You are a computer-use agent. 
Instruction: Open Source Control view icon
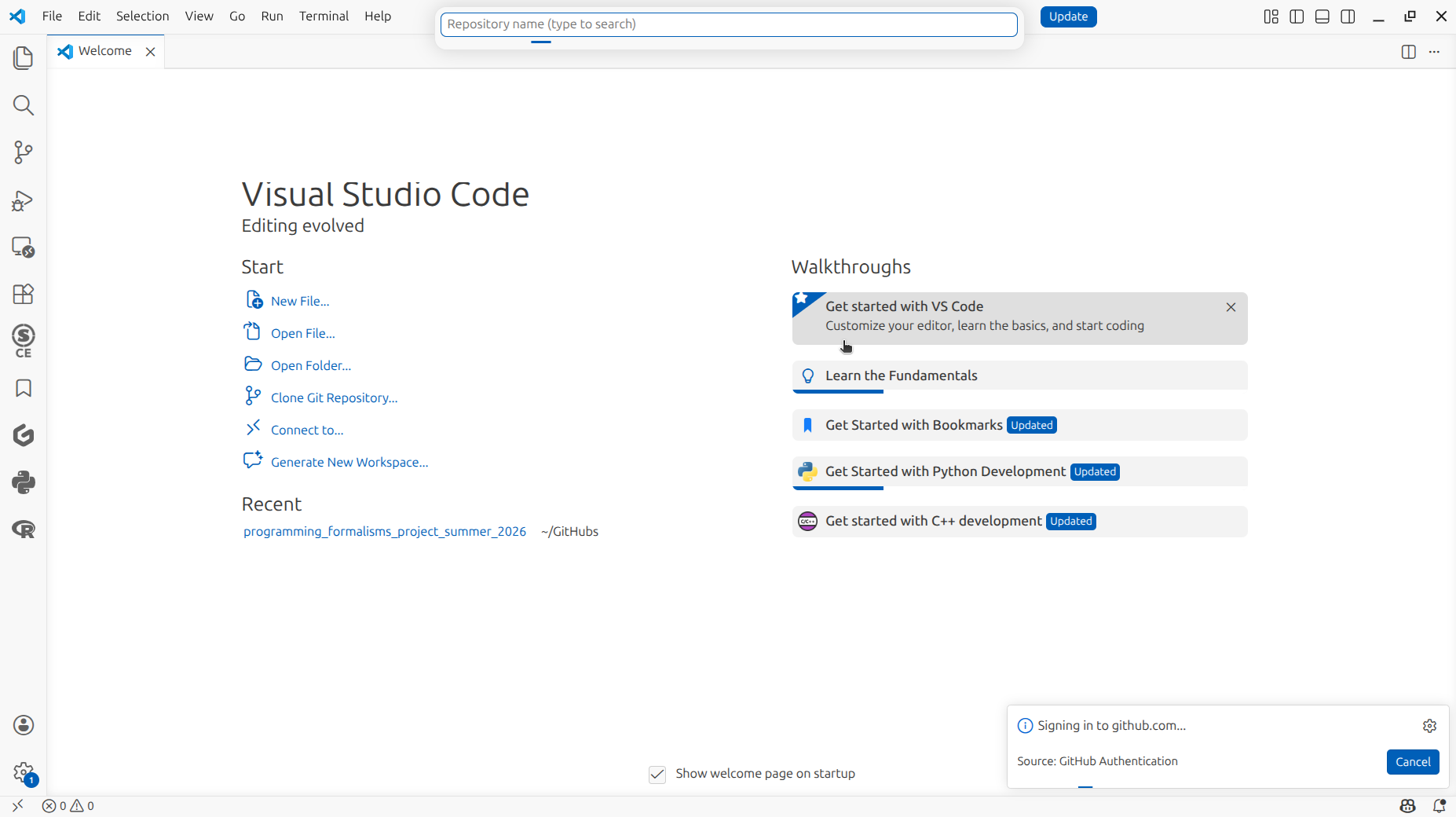click(x=24, y=152)
